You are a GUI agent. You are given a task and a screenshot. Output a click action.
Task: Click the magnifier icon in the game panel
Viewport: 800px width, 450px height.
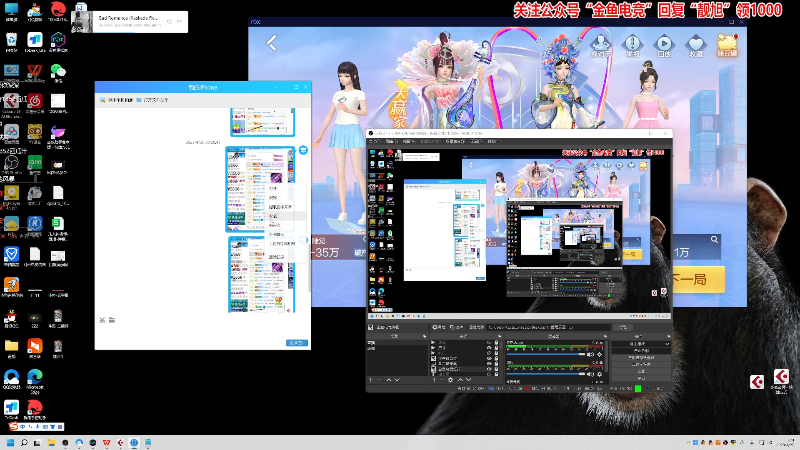[x=714, y=239]
